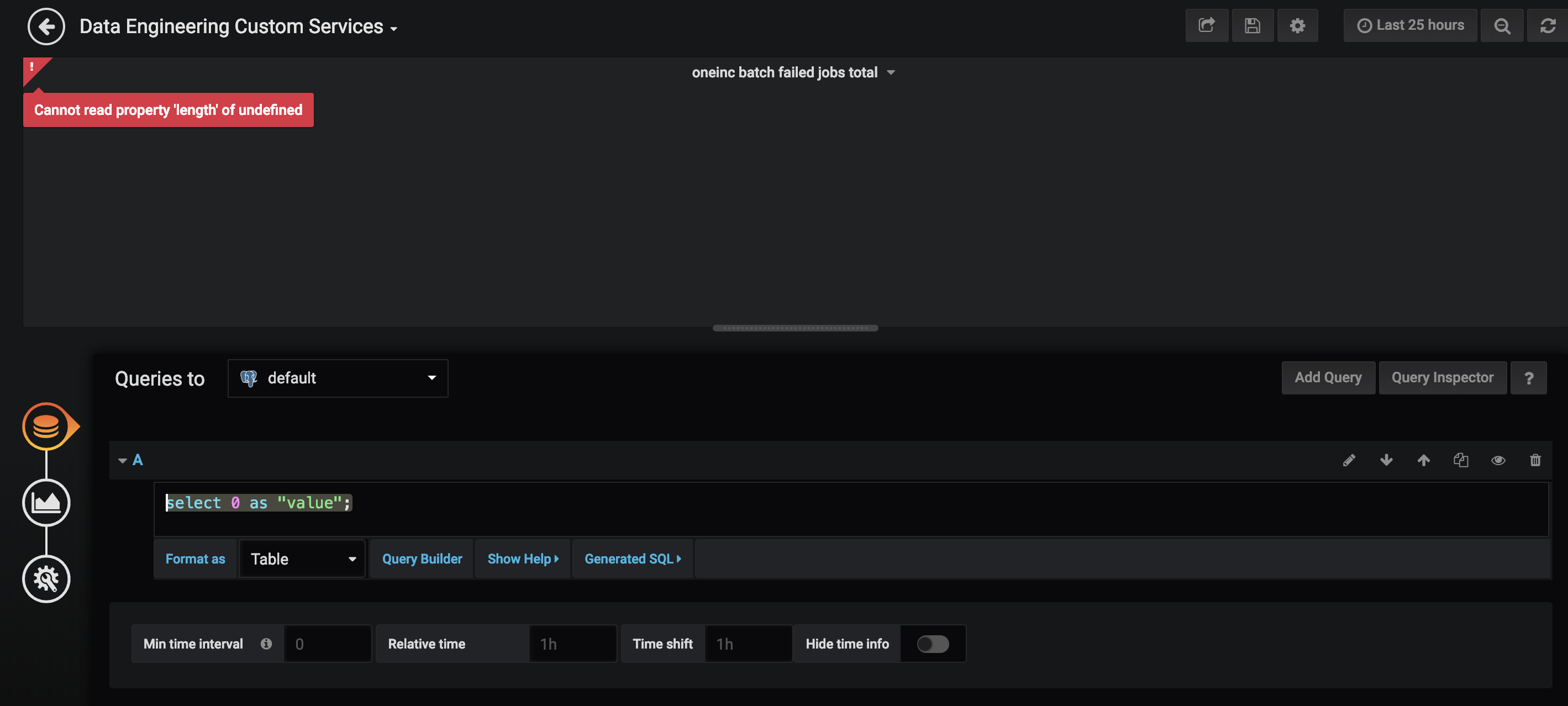Collapse query A row
This screenshot has height=706, width=1568.
point(122,461)
